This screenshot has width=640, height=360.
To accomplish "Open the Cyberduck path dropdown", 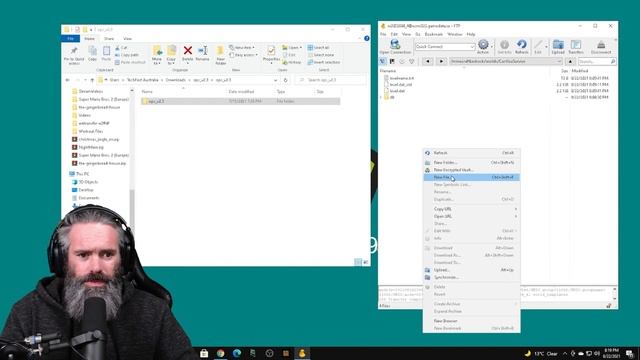I will point(559,61).
